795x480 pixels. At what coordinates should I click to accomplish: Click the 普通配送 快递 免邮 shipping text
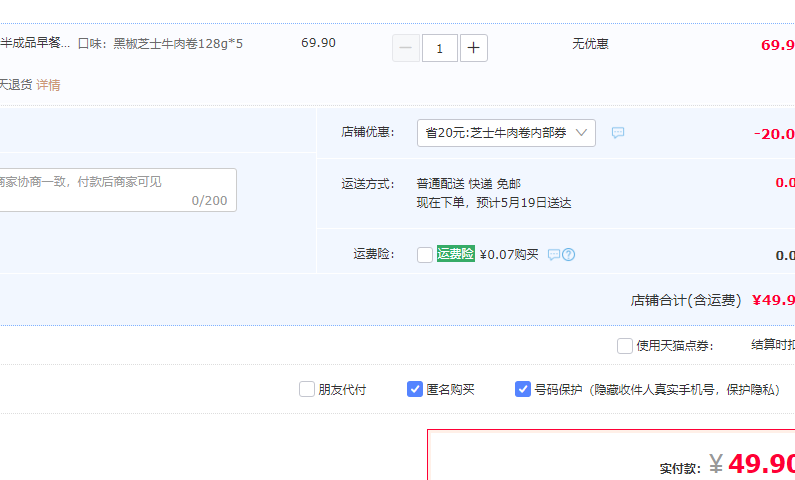coord(468,183)
